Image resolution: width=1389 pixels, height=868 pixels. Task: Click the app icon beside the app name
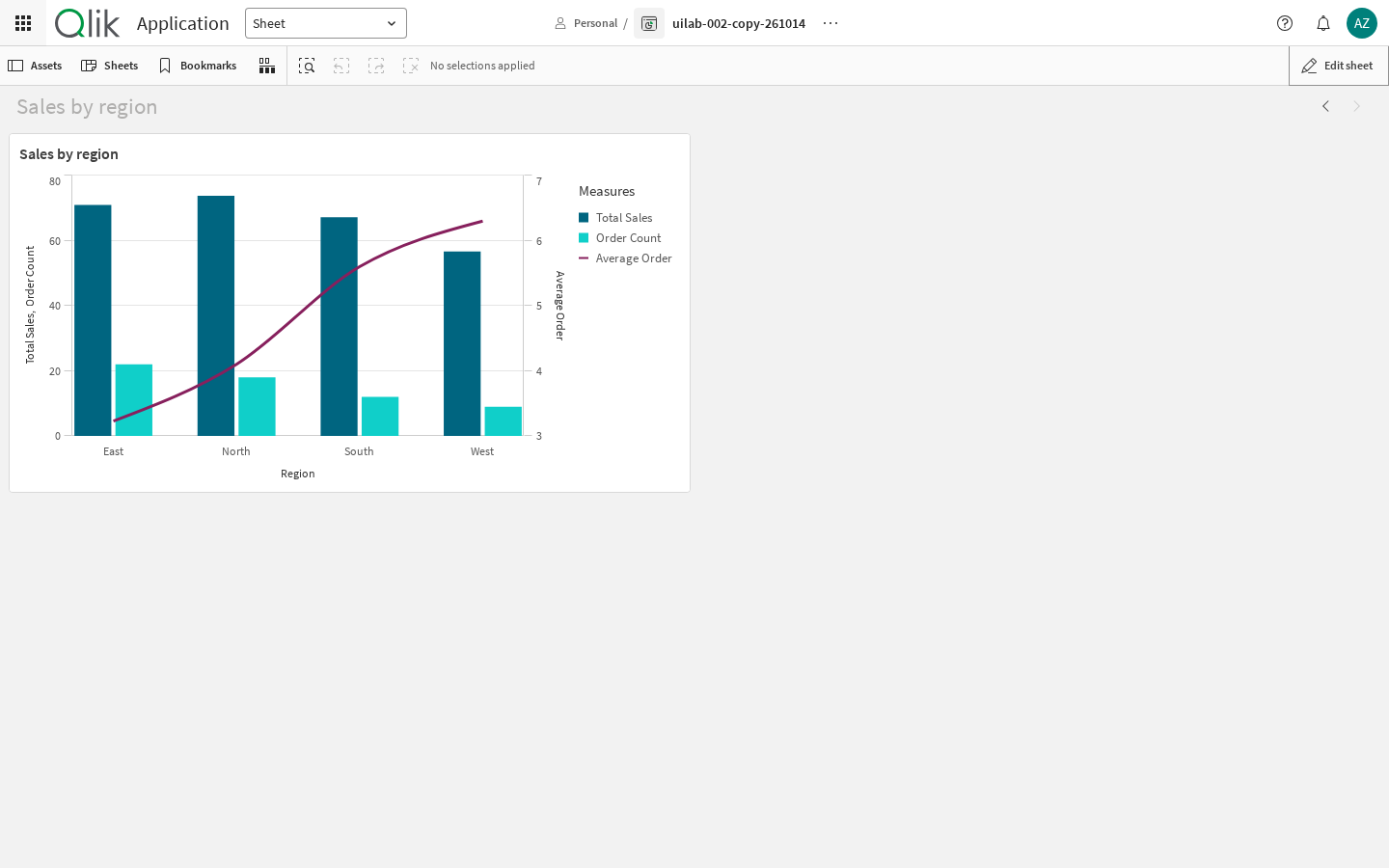click(649, 23)
